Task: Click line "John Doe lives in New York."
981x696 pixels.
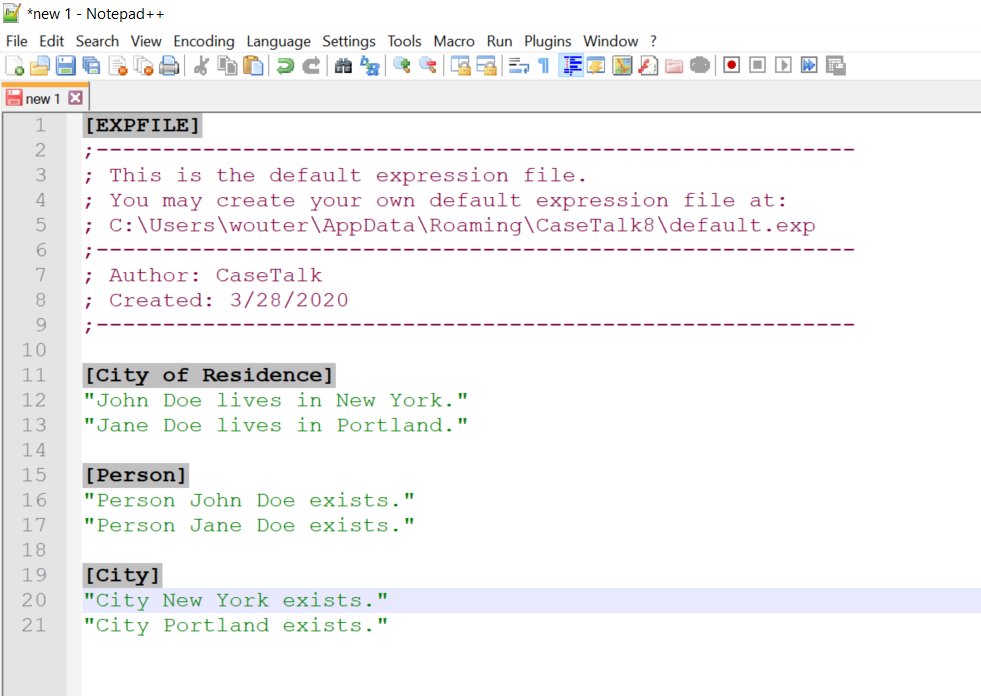Action: pos(276,400)
